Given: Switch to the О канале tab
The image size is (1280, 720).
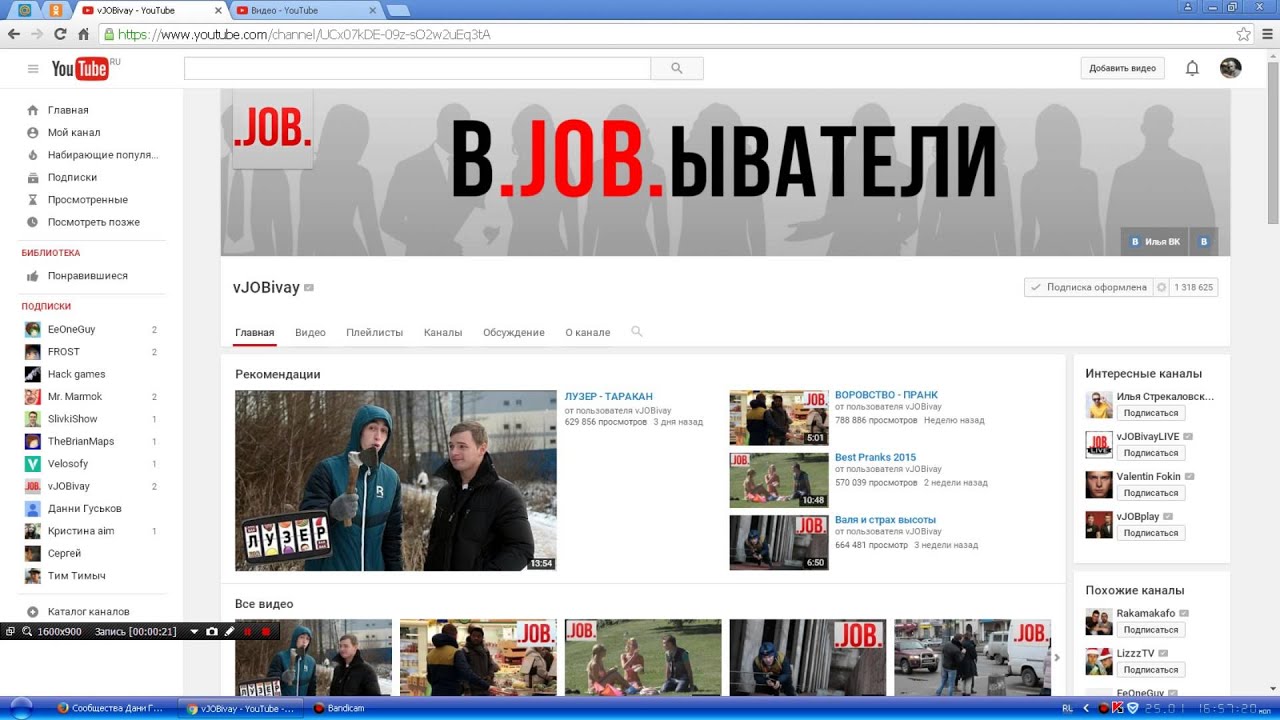Looking at the screenshot, I should (x=587, y=332).
